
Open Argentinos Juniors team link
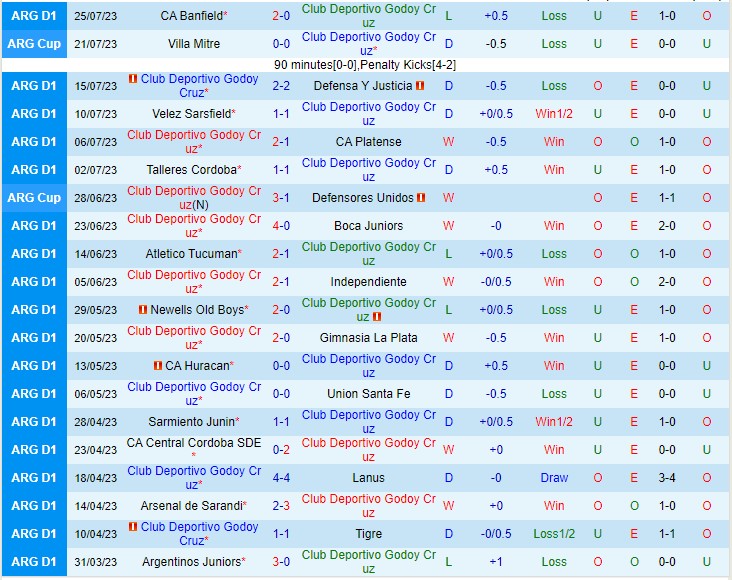[x=191, y=562]
